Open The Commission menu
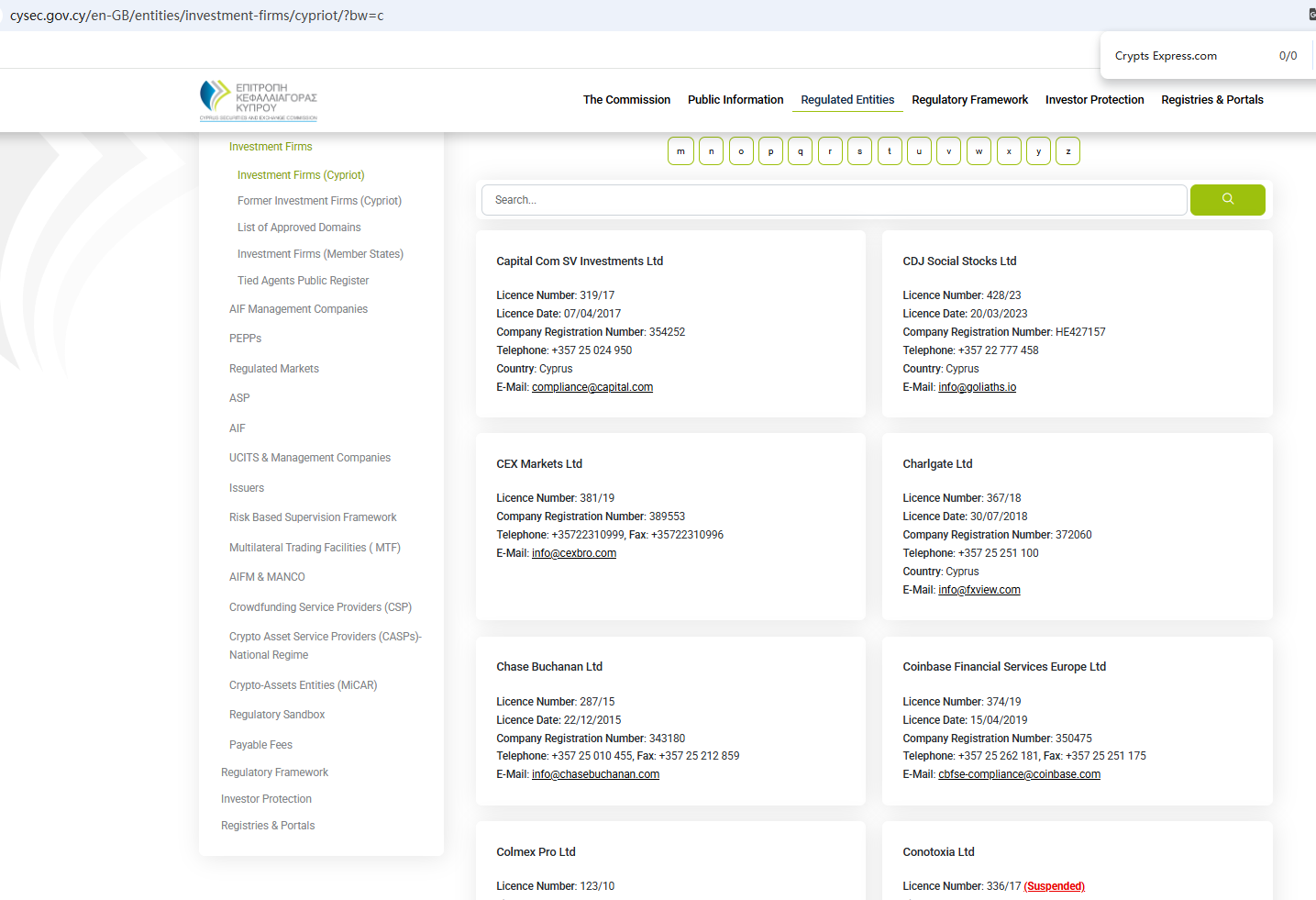The image size is (1316, 900). (x=626, y=100)
